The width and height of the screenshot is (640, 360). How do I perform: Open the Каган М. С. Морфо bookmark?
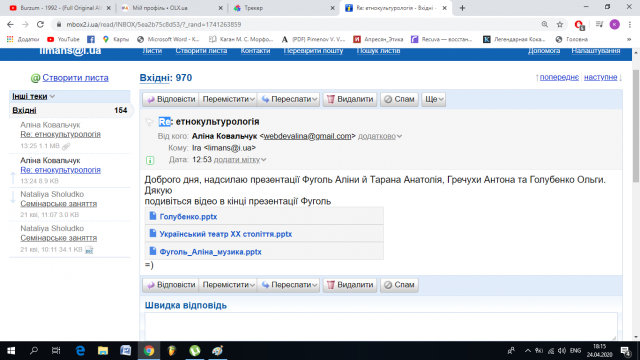coord(241,39)
